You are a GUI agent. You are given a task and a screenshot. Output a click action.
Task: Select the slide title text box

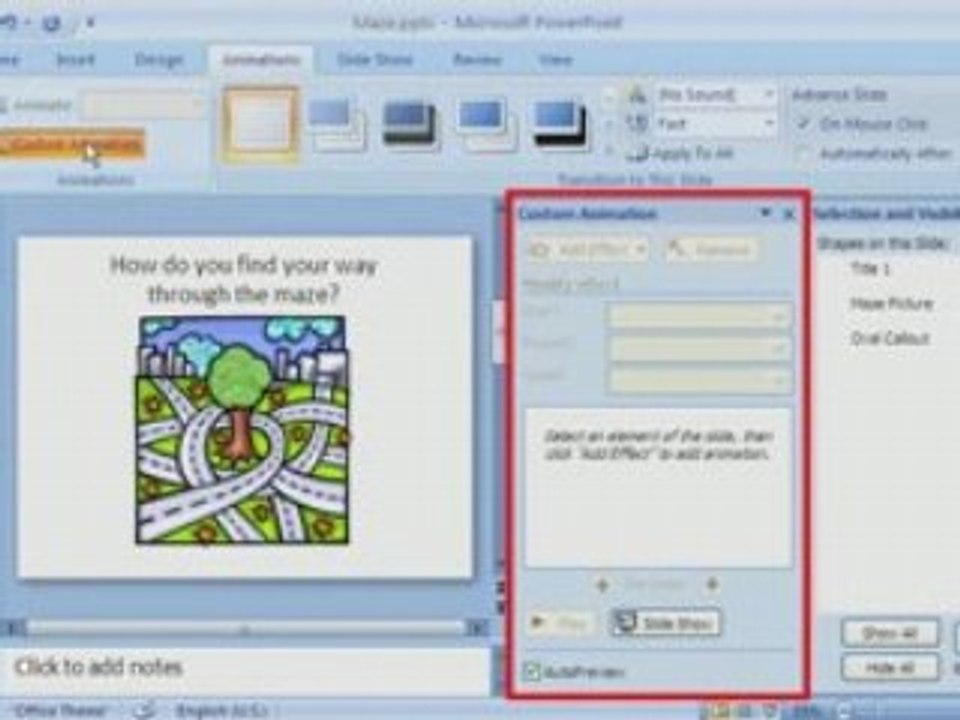[244, 279]
